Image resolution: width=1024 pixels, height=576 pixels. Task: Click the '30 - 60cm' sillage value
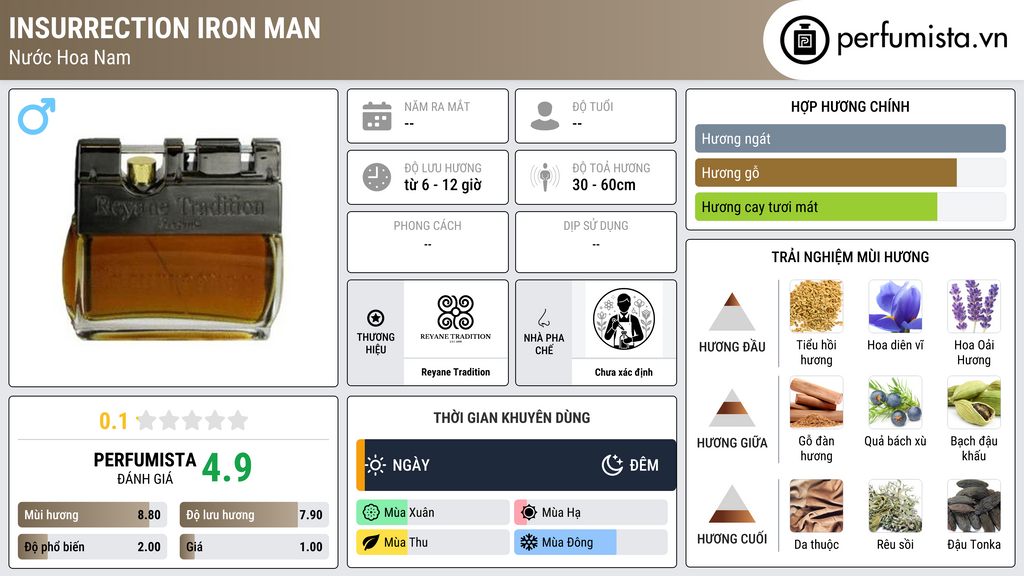click(604, 185)
